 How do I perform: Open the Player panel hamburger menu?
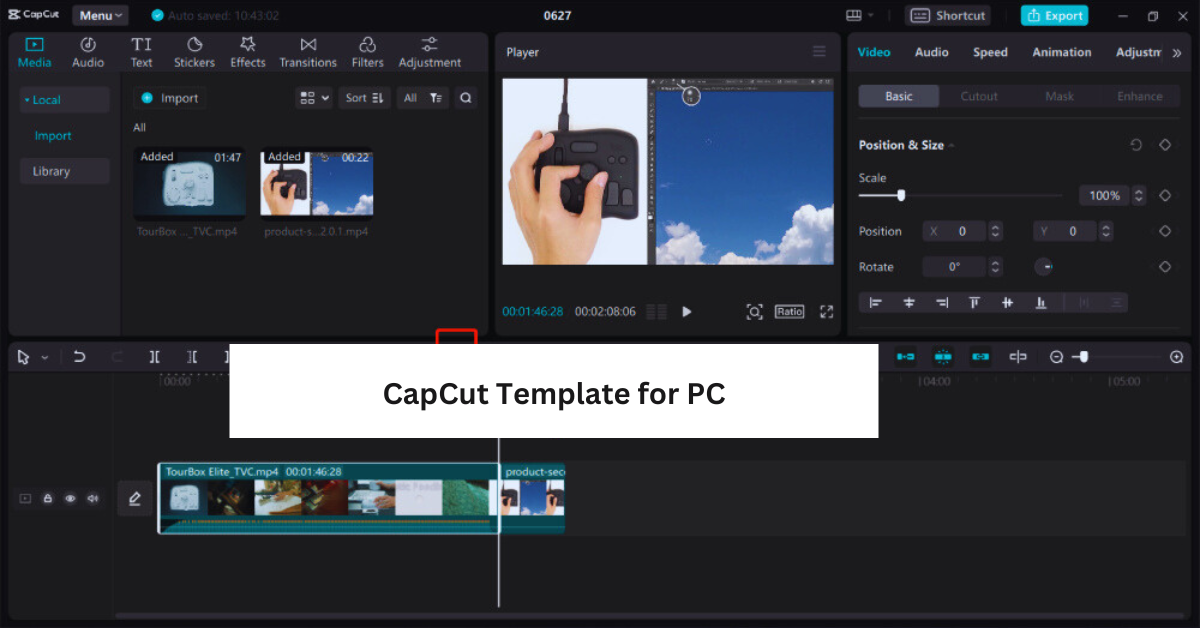819,52
